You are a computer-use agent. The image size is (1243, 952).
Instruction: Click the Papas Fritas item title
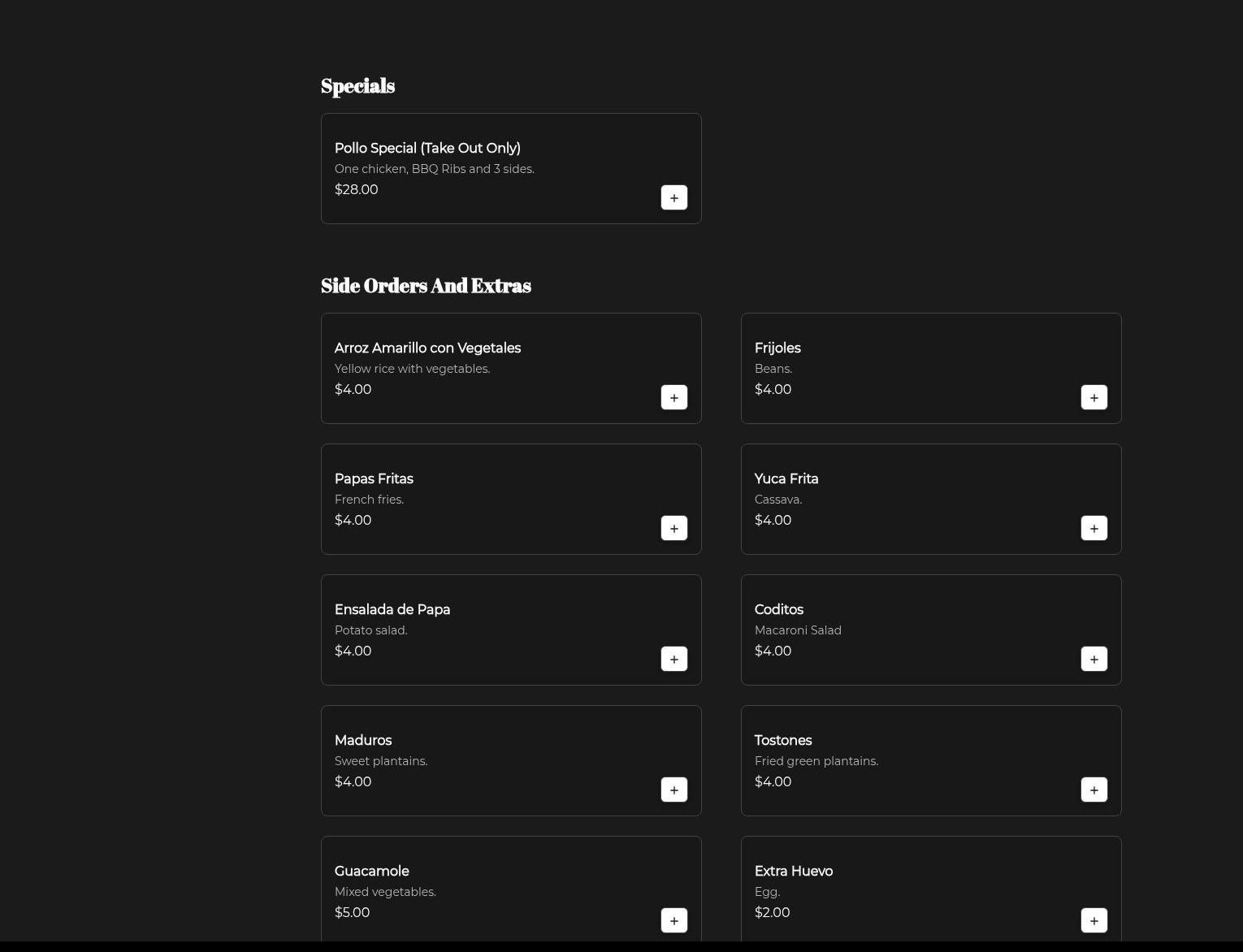coord(374,478)
